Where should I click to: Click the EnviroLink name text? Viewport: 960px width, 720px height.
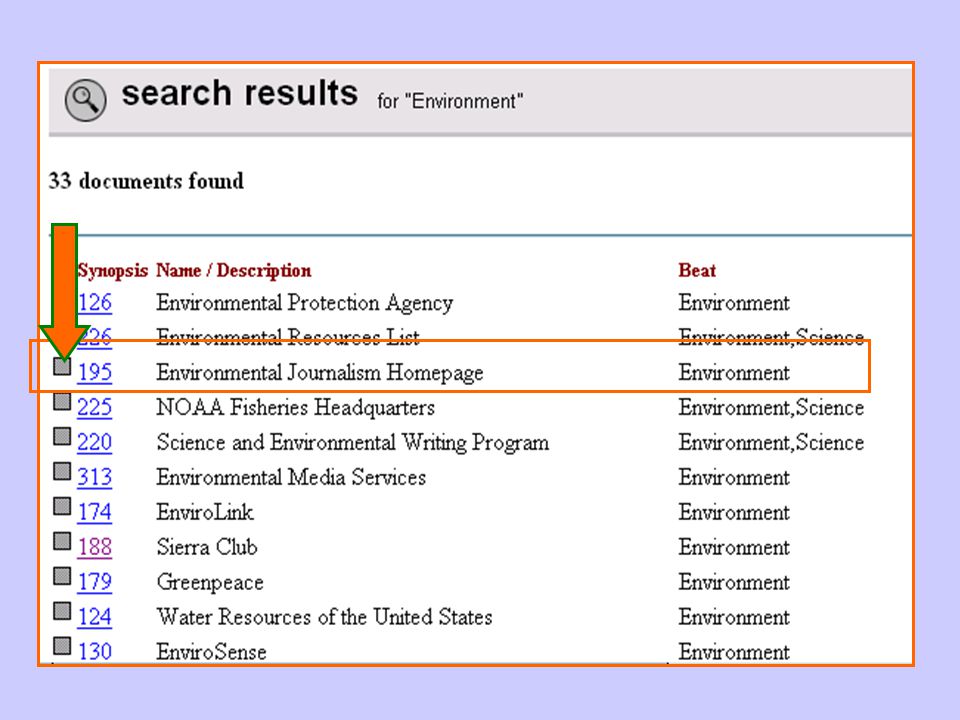pos(204,512)
